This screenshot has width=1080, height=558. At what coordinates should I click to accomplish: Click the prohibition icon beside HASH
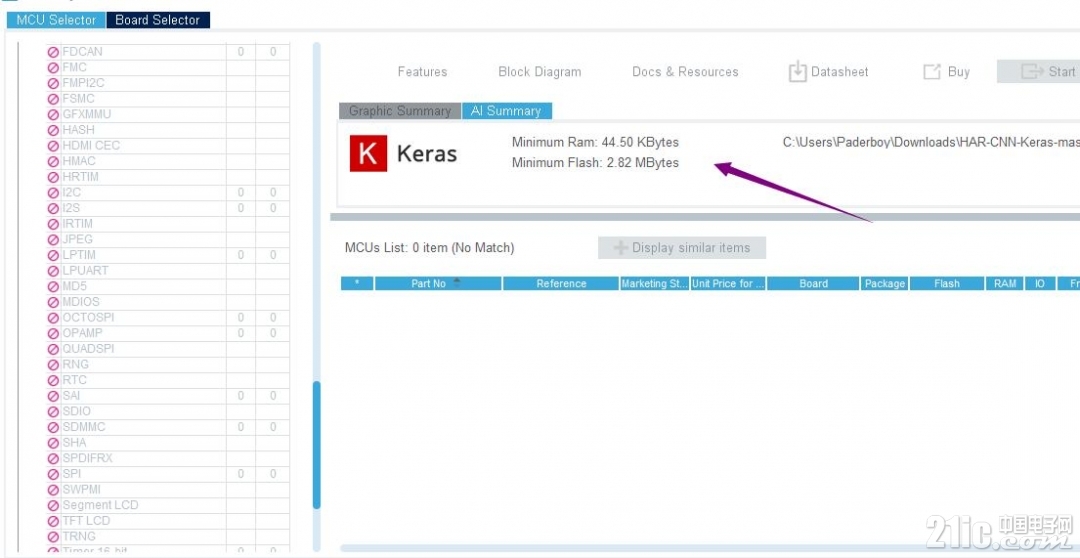pyautogui.click(x=53, y=130)
